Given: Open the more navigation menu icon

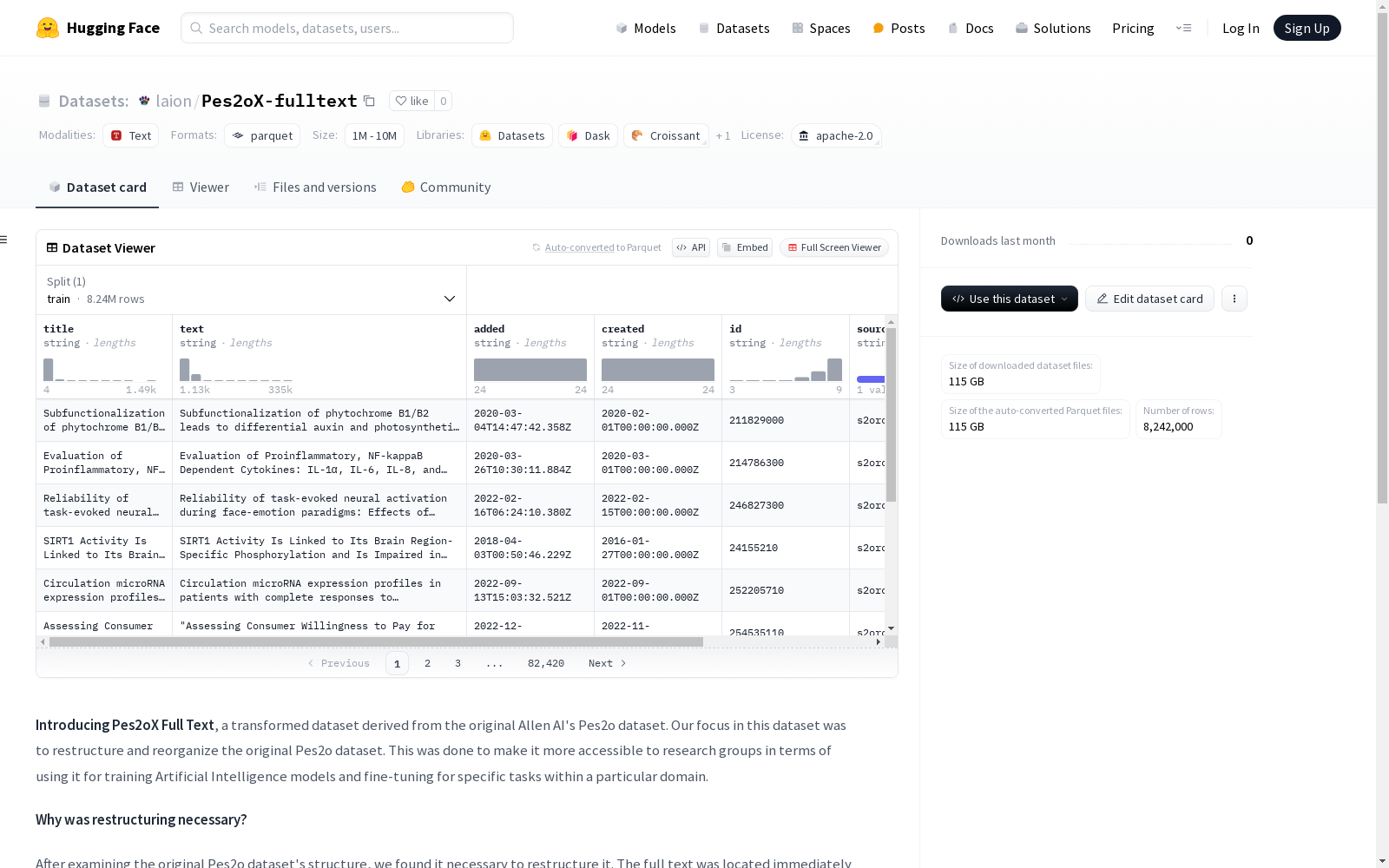Looking at the screenshot, I should point(1183,28).
